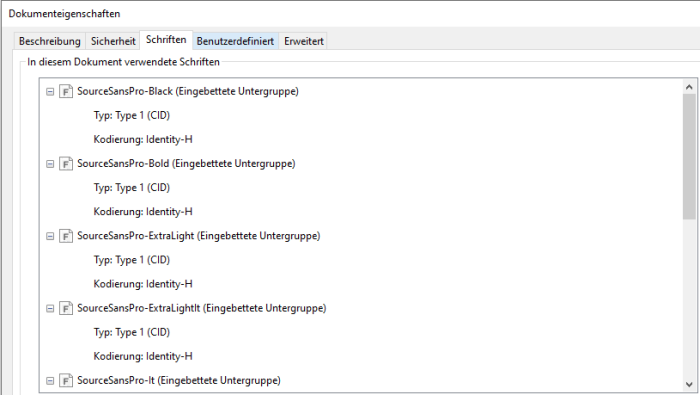Click 'Typ: Type 1 (CID)' under SourceSansPro-Bold

click(132, 188)
